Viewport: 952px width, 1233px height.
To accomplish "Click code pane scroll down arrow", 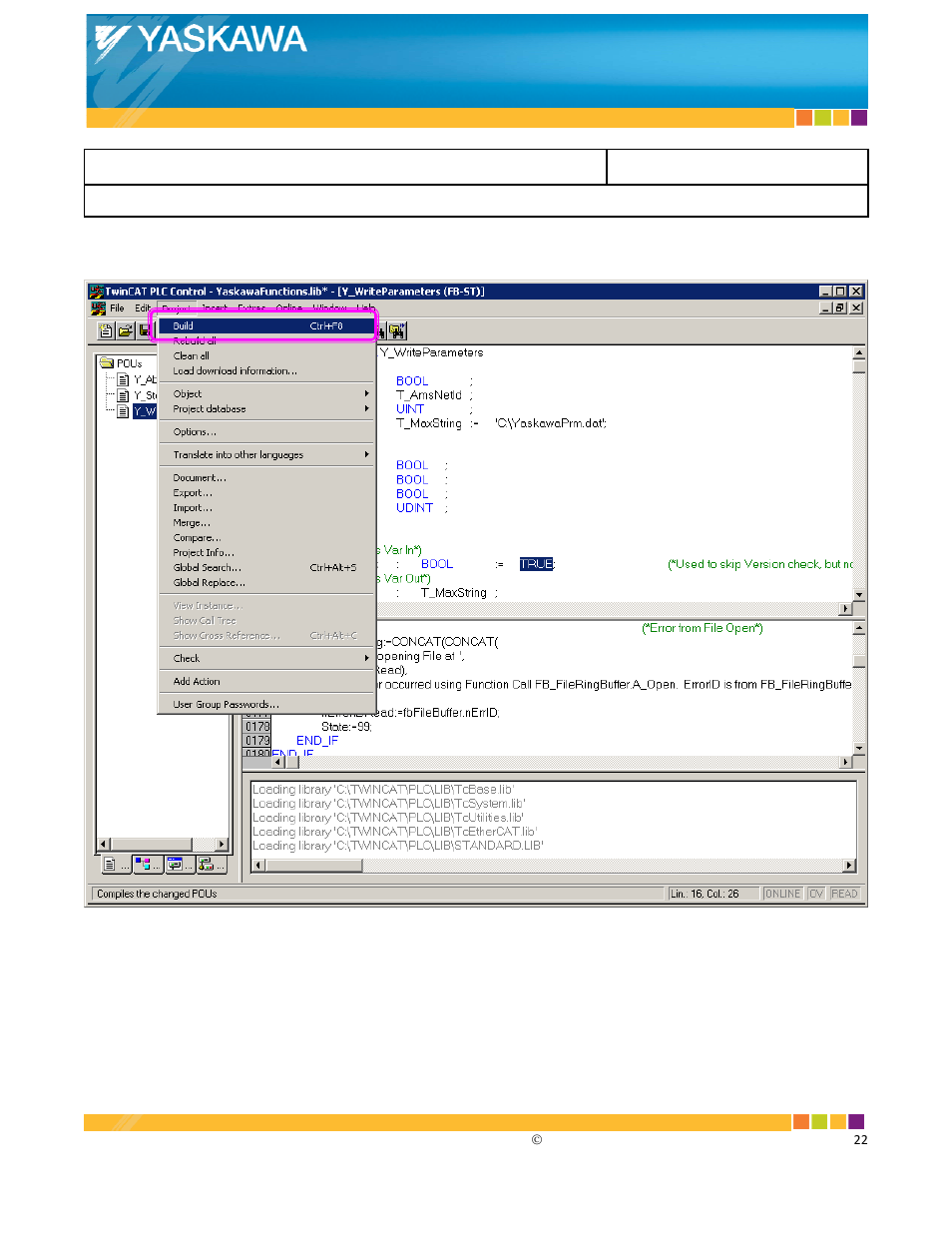I will (859, 748).
